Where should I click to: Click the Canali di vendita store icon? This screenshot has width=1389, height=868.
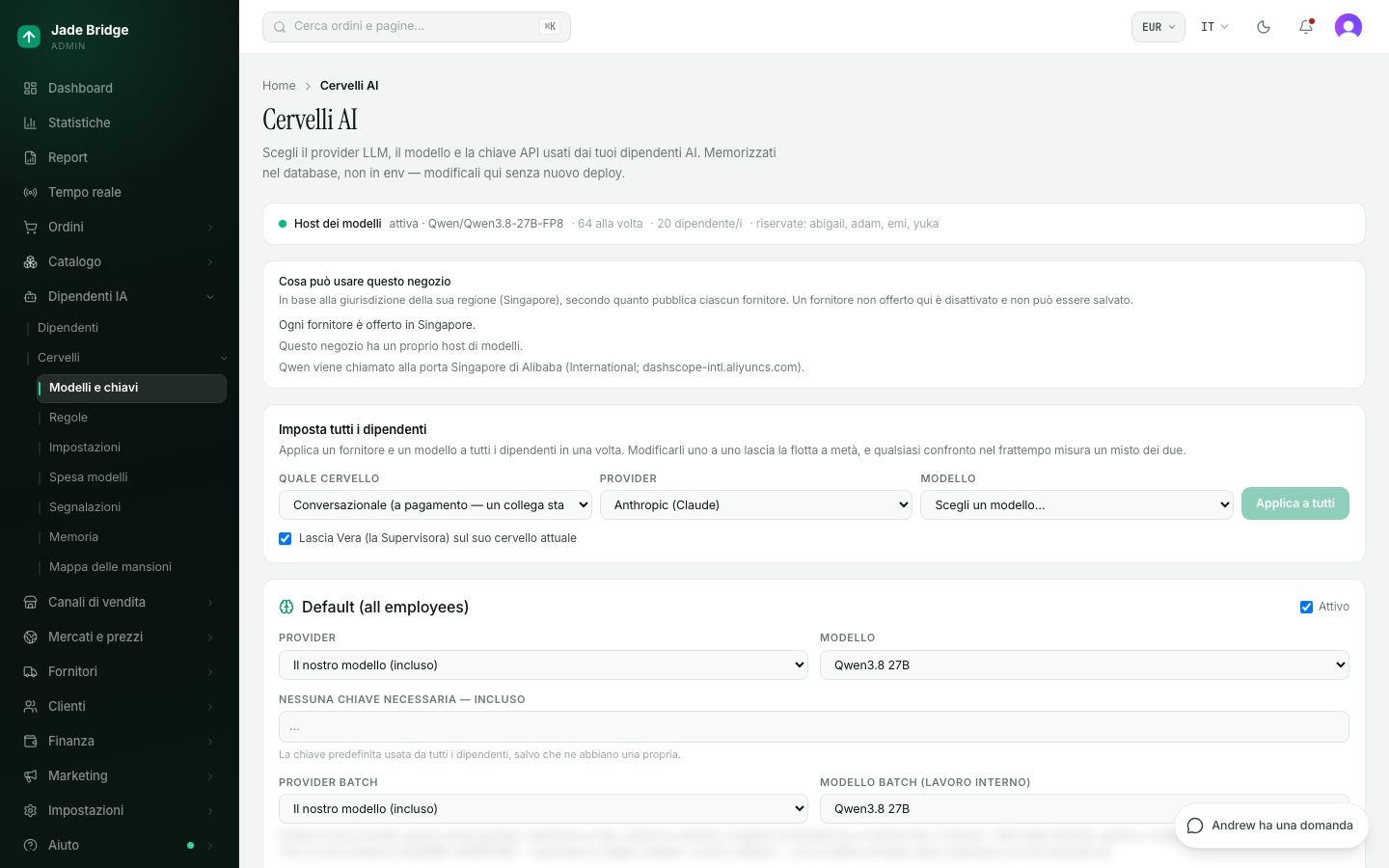30,602
